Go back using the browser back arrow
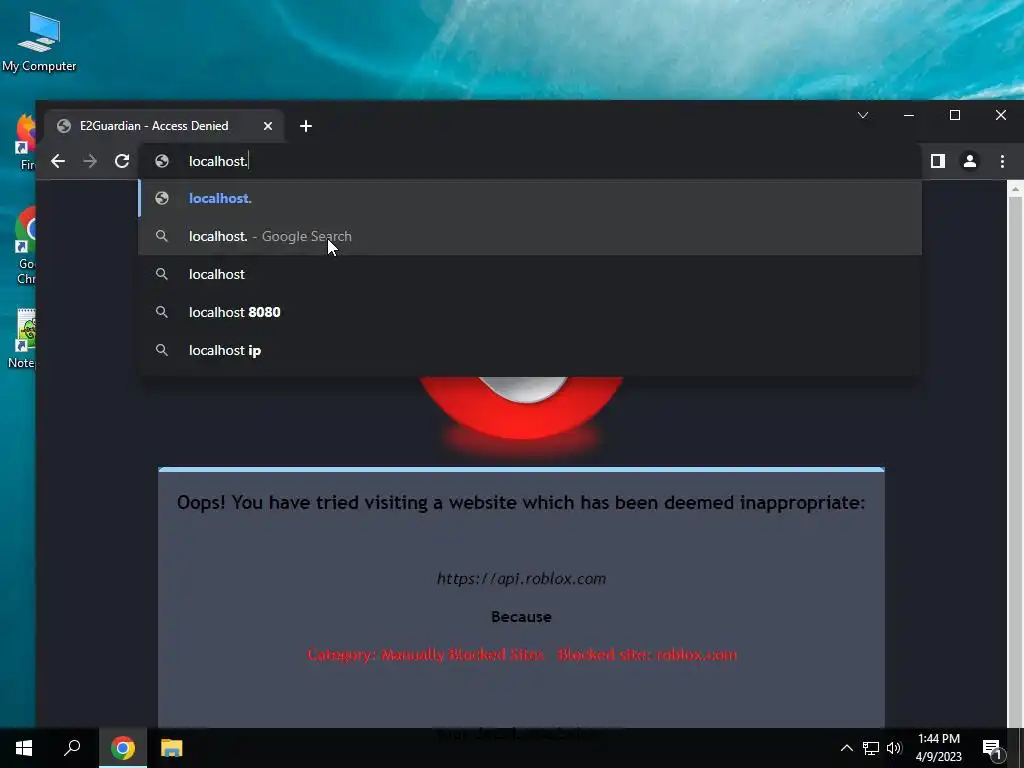 (57, 161)
